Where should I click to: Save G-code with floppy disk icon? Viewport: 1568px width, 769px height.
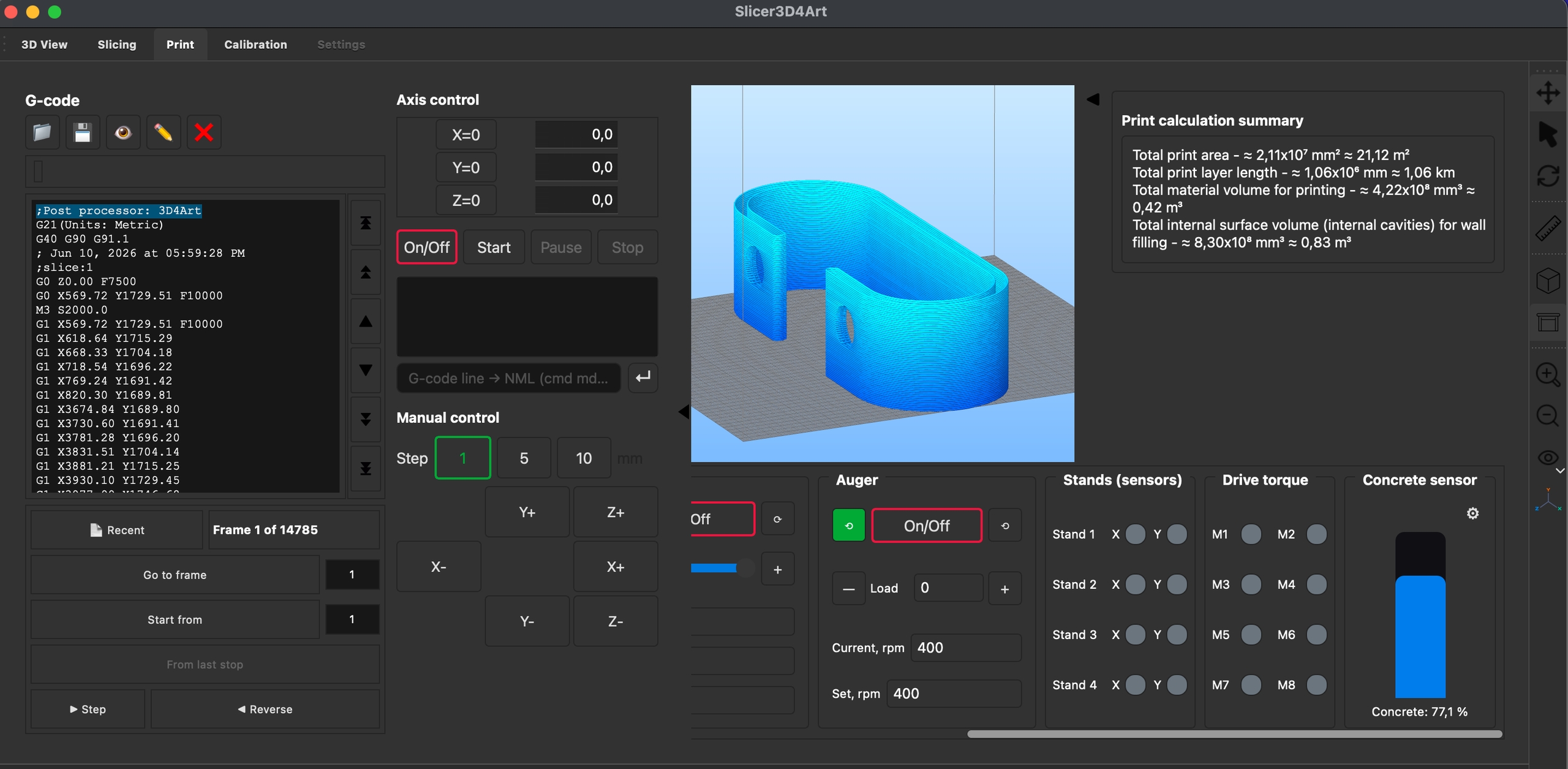[x=83, y=132]
